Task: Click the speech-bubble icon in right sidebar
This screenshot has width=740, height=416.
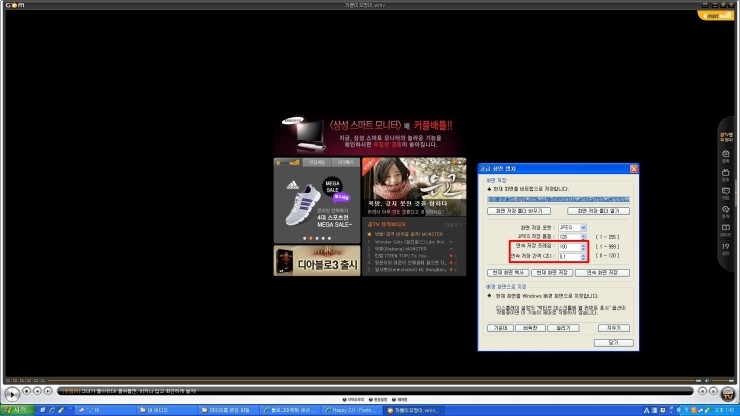Action: point(726,193)
